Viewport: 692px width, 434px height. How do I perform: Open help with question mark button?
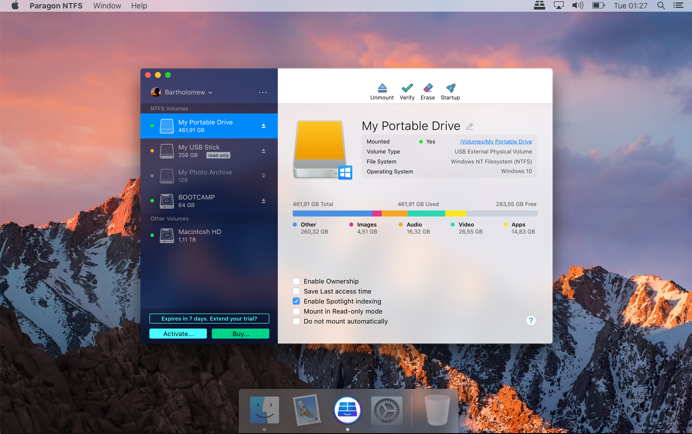click(531, 321)
